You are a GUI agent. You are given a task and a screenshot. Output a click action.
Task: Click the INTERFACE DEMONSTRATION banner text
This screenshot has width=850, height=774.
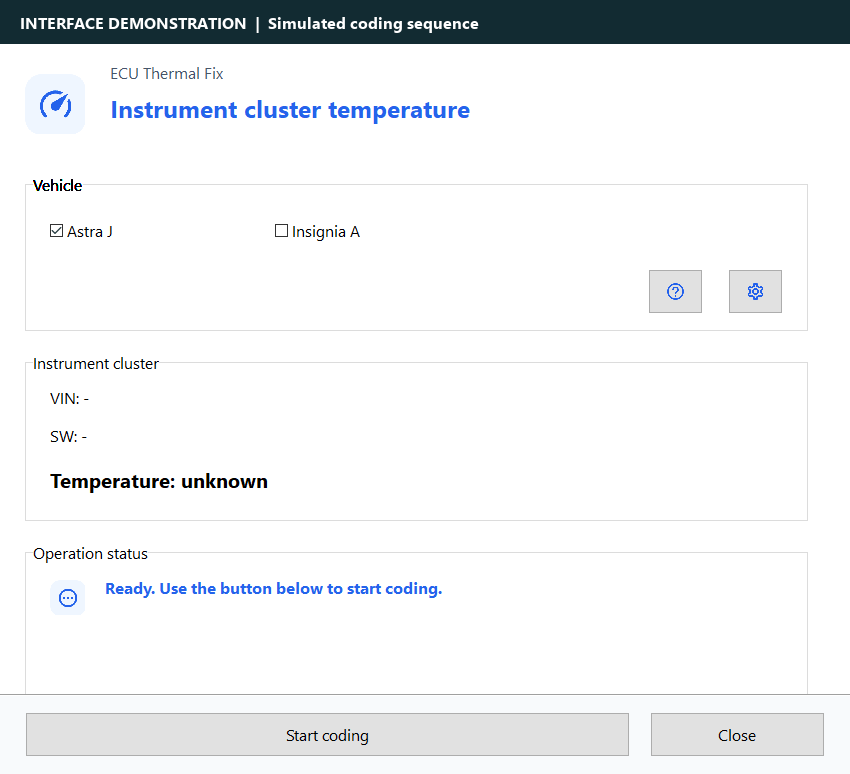coord(133,24)
